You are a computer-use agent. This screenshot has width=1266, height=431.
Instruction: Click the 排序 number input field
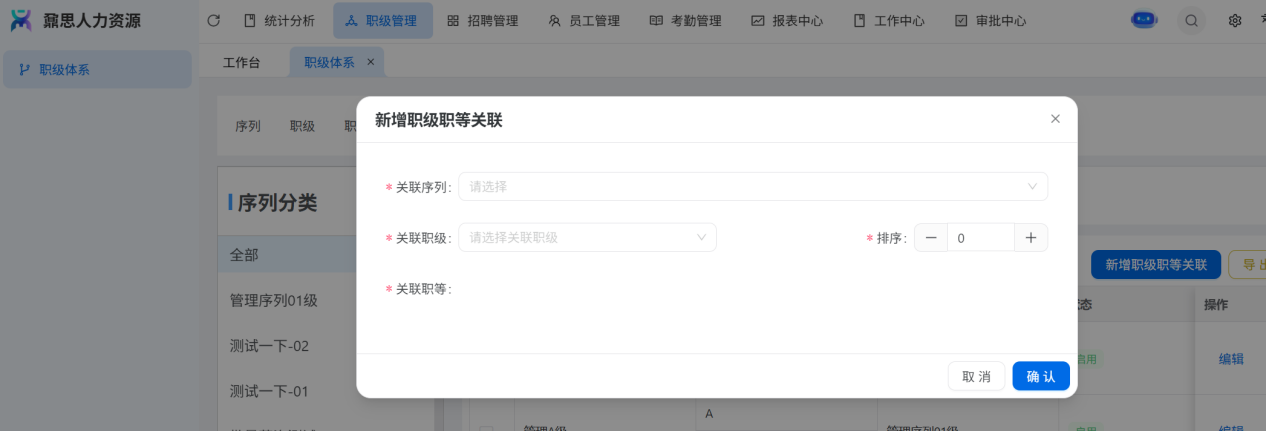pos(980,238)
